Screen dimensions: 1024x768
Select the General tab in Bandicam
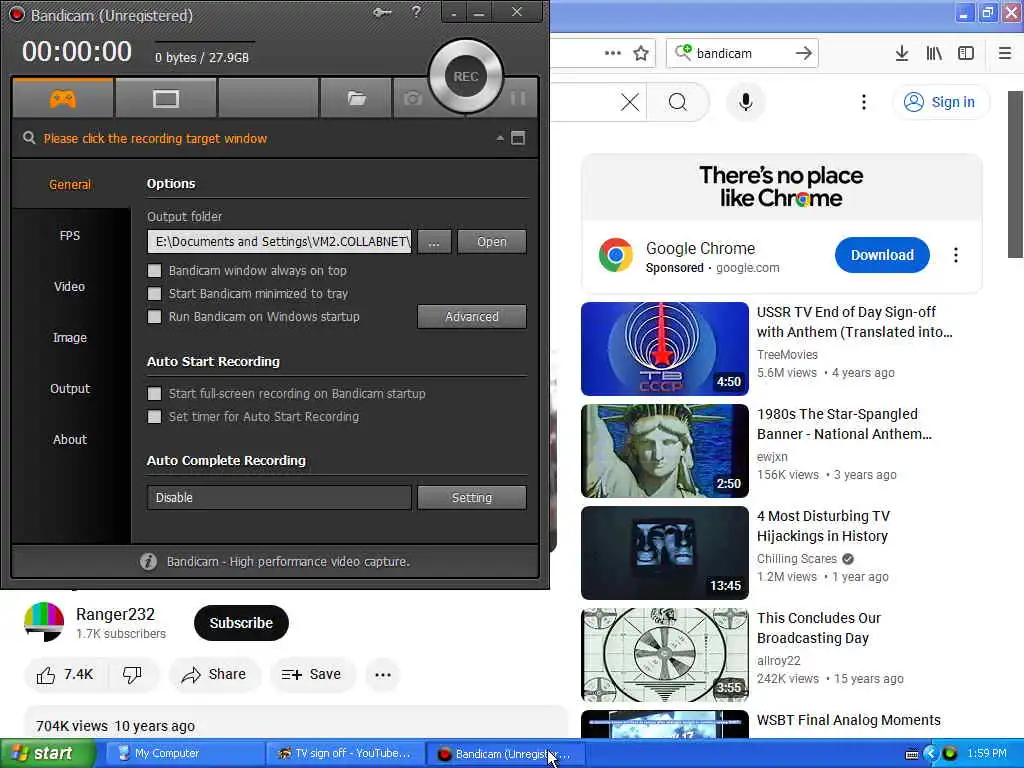coord(70,184)
